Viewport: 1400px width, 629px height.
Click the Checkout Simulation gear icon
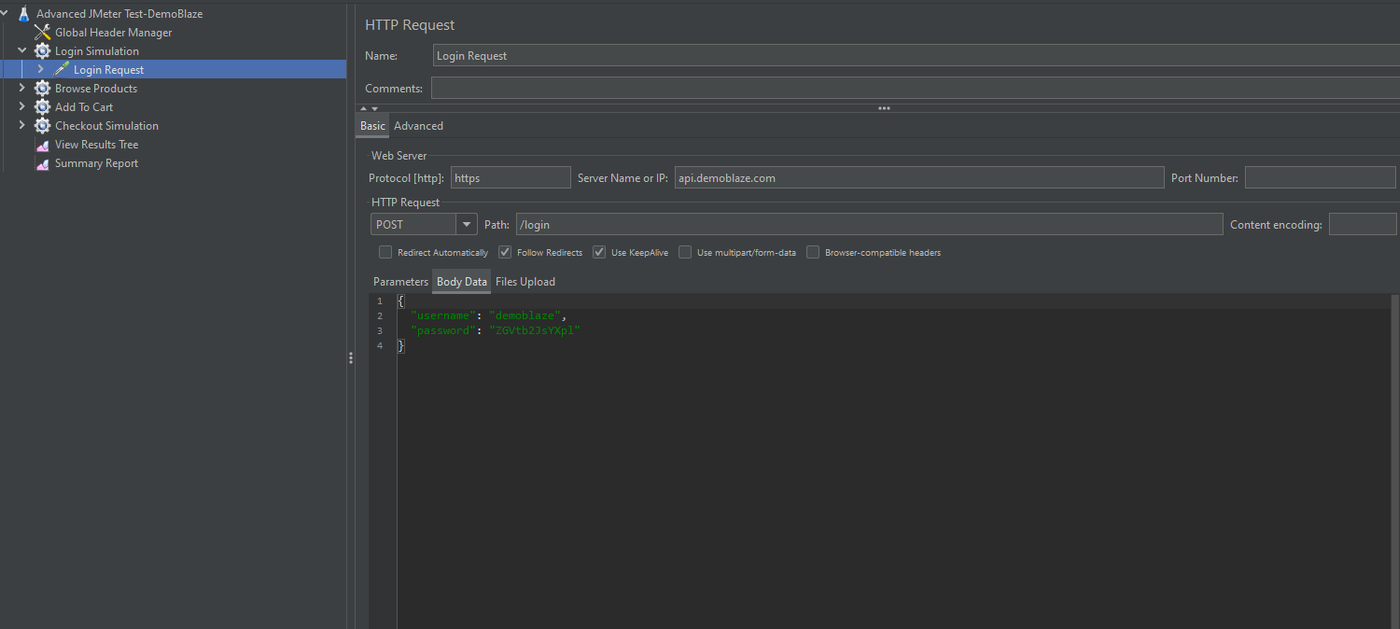click(42, 126)
